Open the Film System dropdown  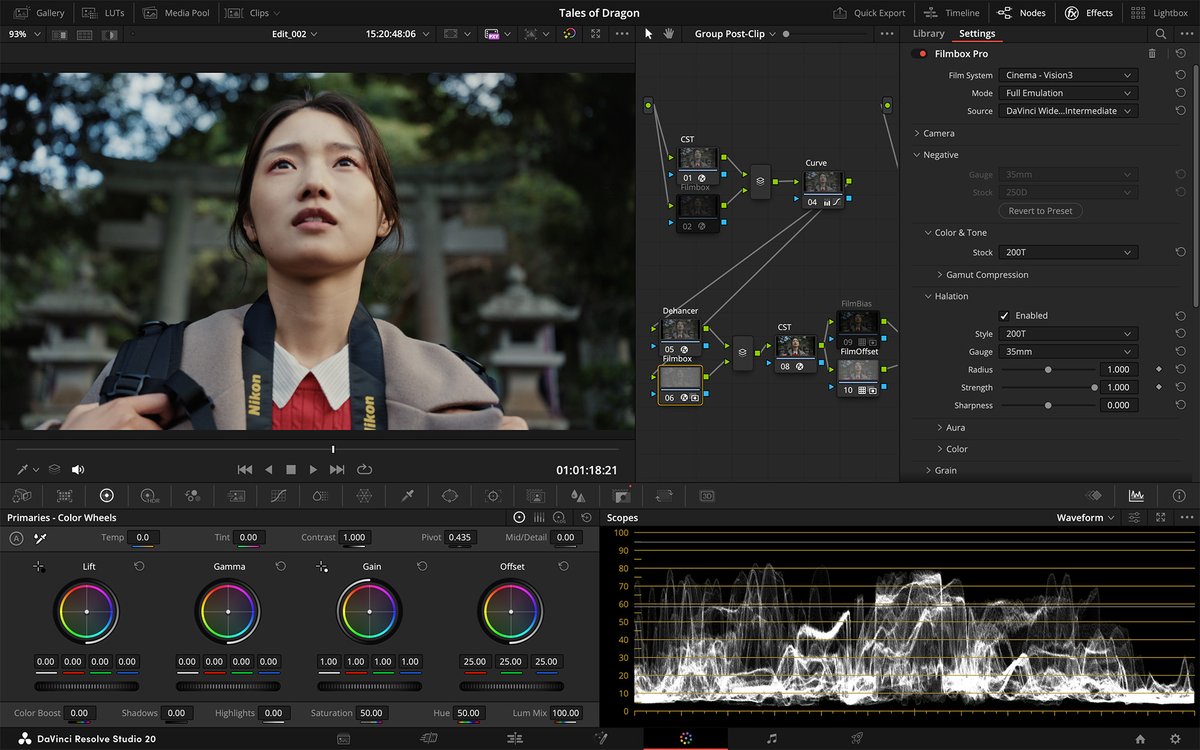[1068, 75]
